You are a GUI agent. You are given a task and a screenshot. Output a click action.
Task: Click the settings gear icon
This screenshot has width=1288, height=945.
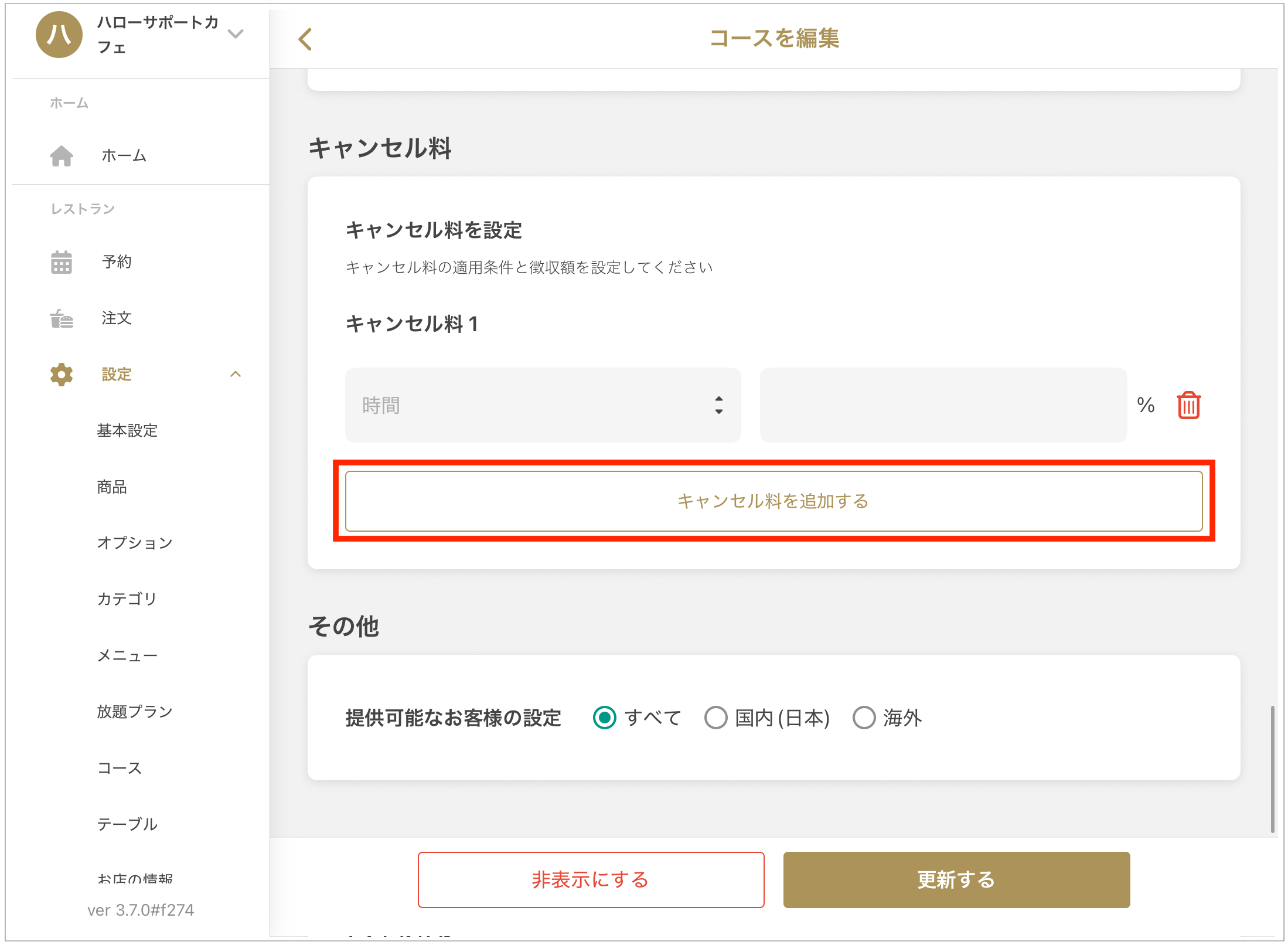62,375
